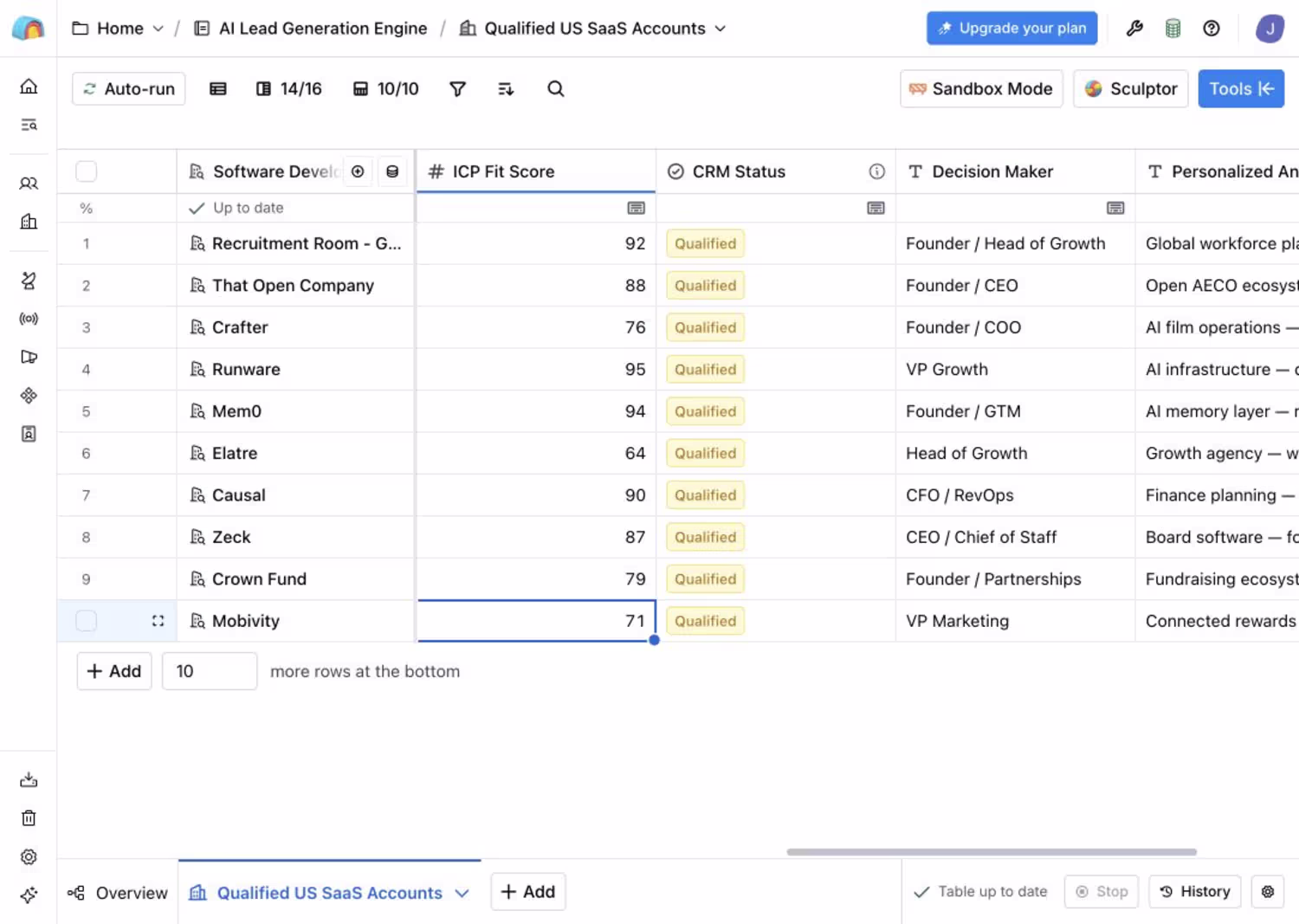Screen dimensions: 1299x924
Task: Click the add-enrichment icon in Software Devel column
Action: 358,171
